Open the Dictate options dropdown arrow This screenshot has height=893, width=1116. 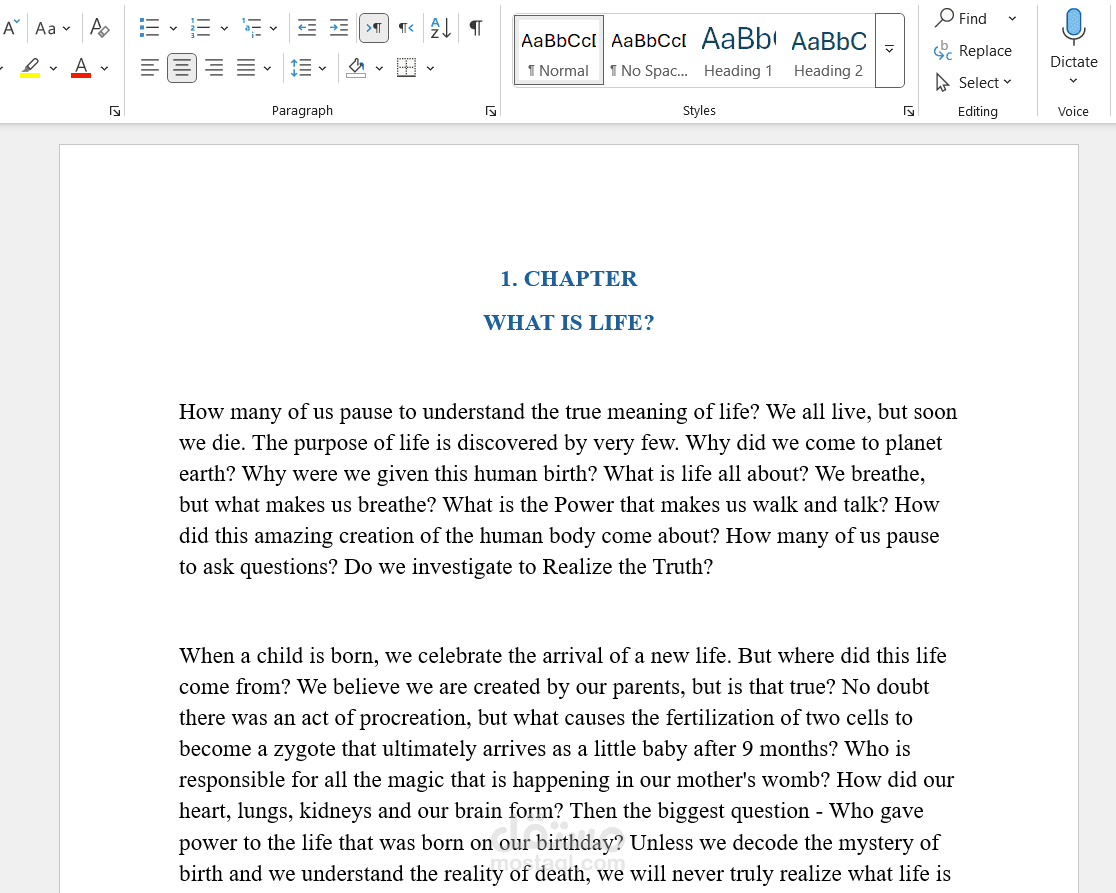1073,81
